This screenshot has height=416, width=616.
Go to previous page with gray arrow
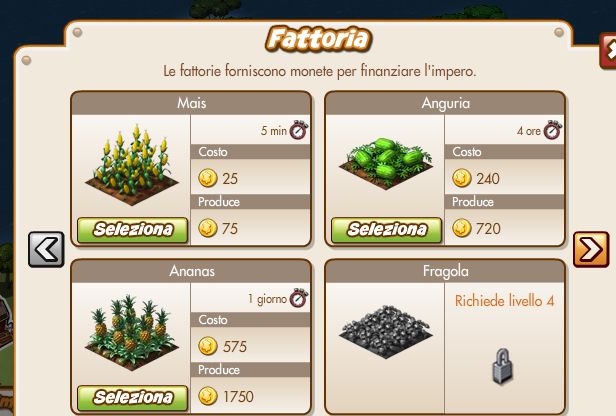coord(46,249)
